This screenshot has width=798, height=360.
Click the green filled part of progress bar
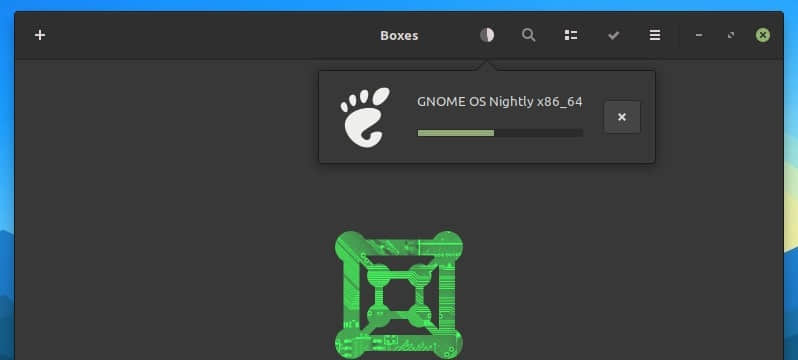click(x=455, y=133)
